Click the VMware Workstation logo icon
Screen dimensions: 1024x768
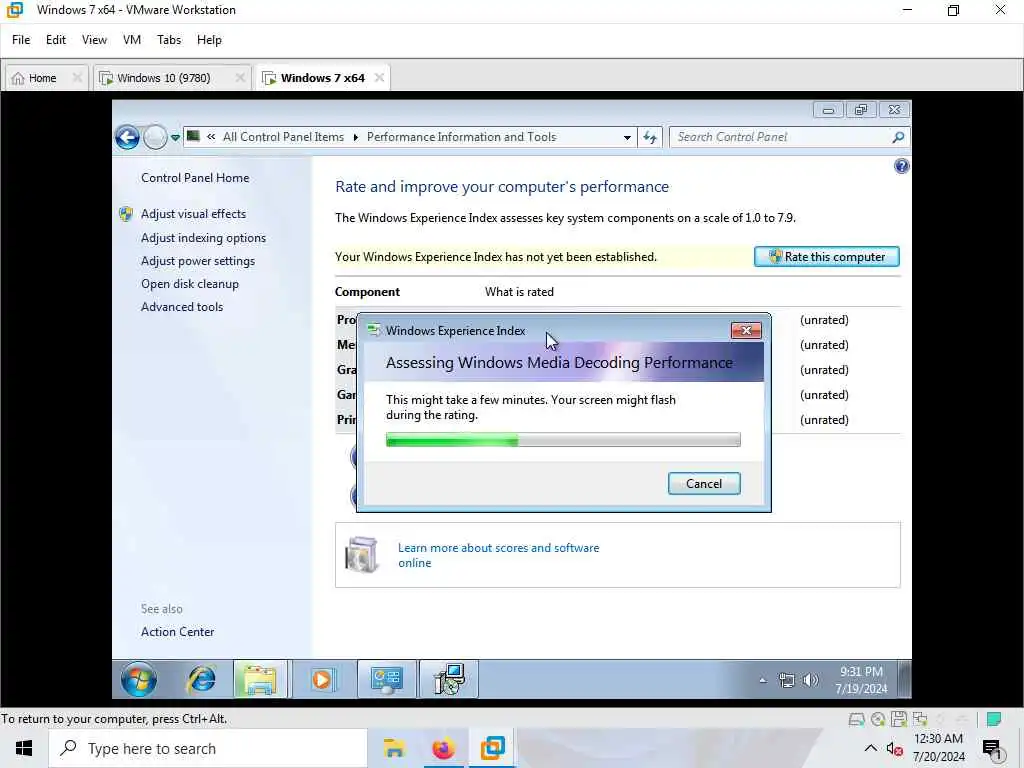click(x=14, y=10)
